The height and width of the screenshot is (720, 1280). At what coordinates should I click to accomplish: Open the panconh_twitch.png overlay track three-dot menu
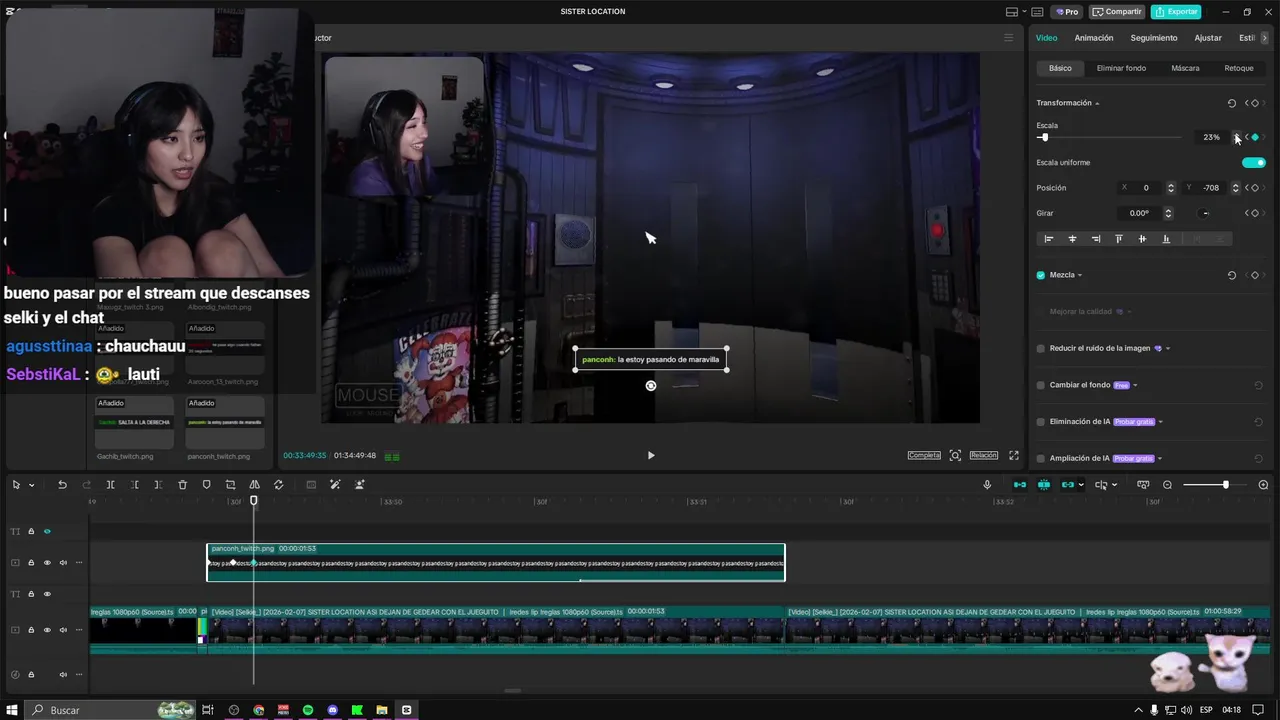79,562
